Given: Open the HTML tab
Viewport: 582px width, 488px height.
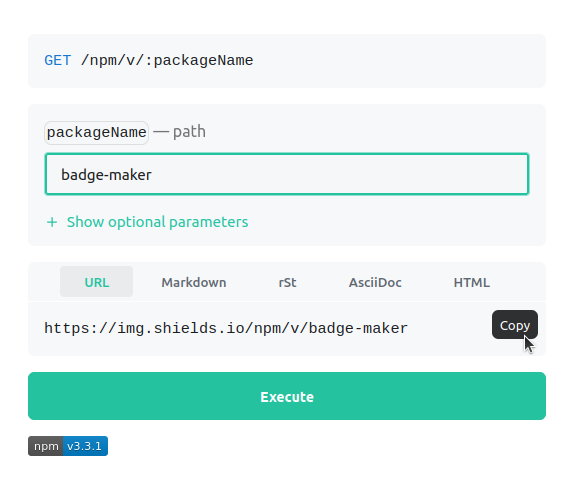Looking at the screenshot, I should click(471, 282).
